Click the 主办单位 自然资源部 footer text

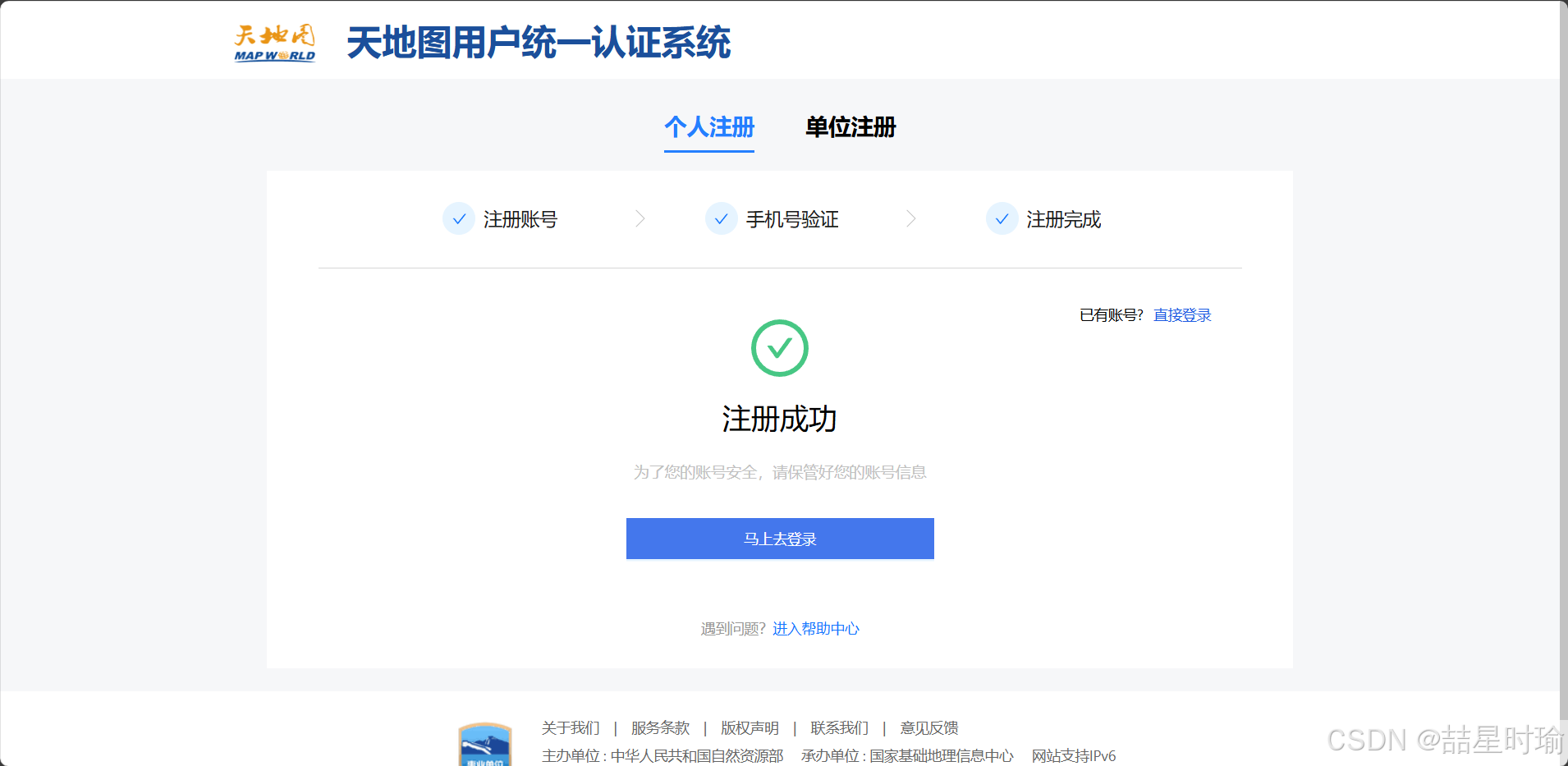click(663, 756)
